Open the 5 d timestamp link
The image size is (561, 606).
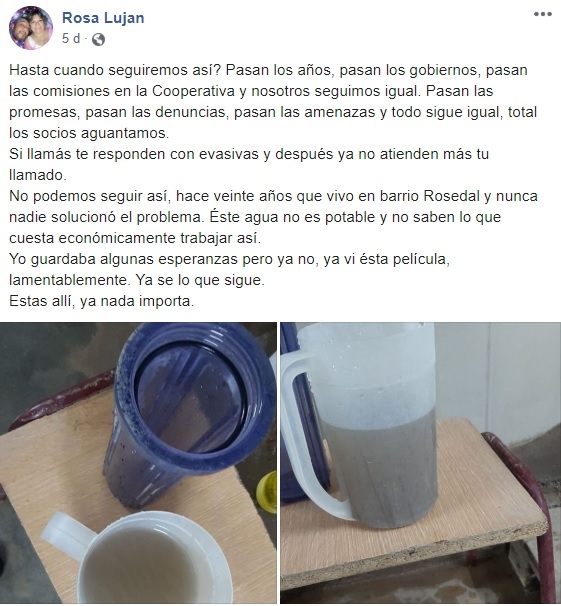tap(71, 39)
